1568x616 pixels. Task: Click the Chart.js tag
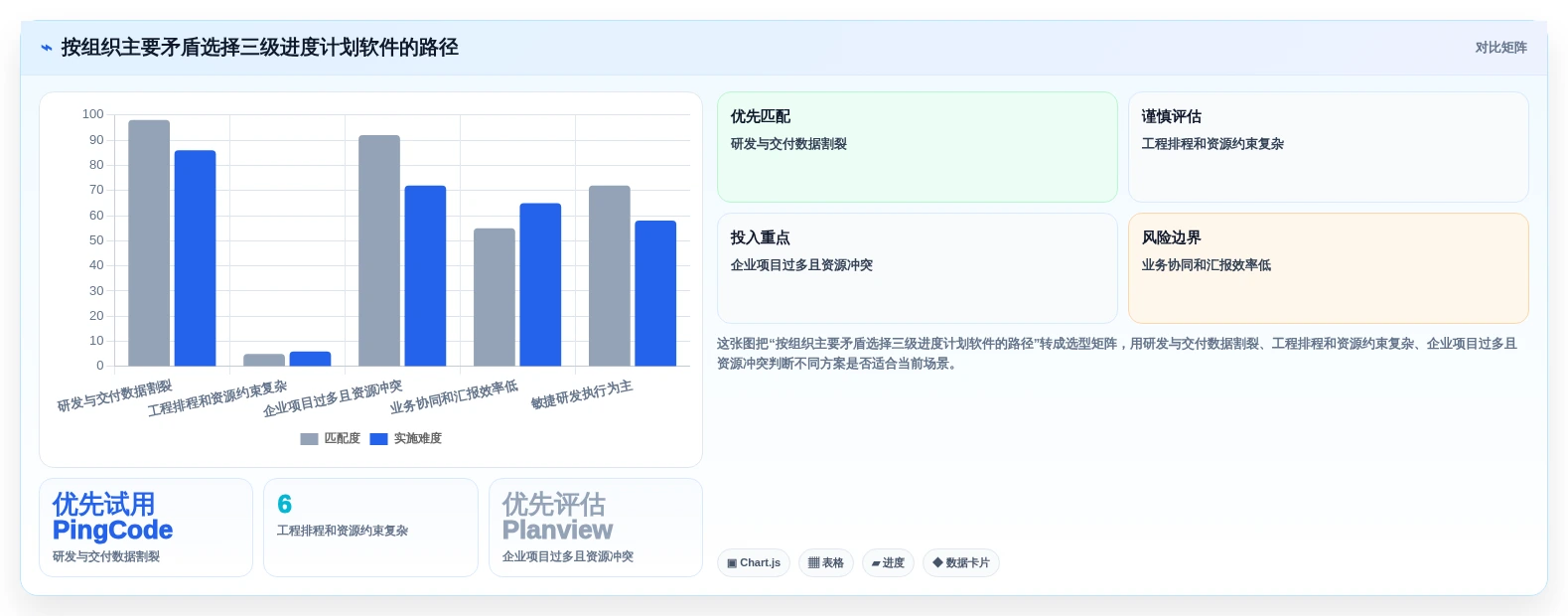pos(754,562)
